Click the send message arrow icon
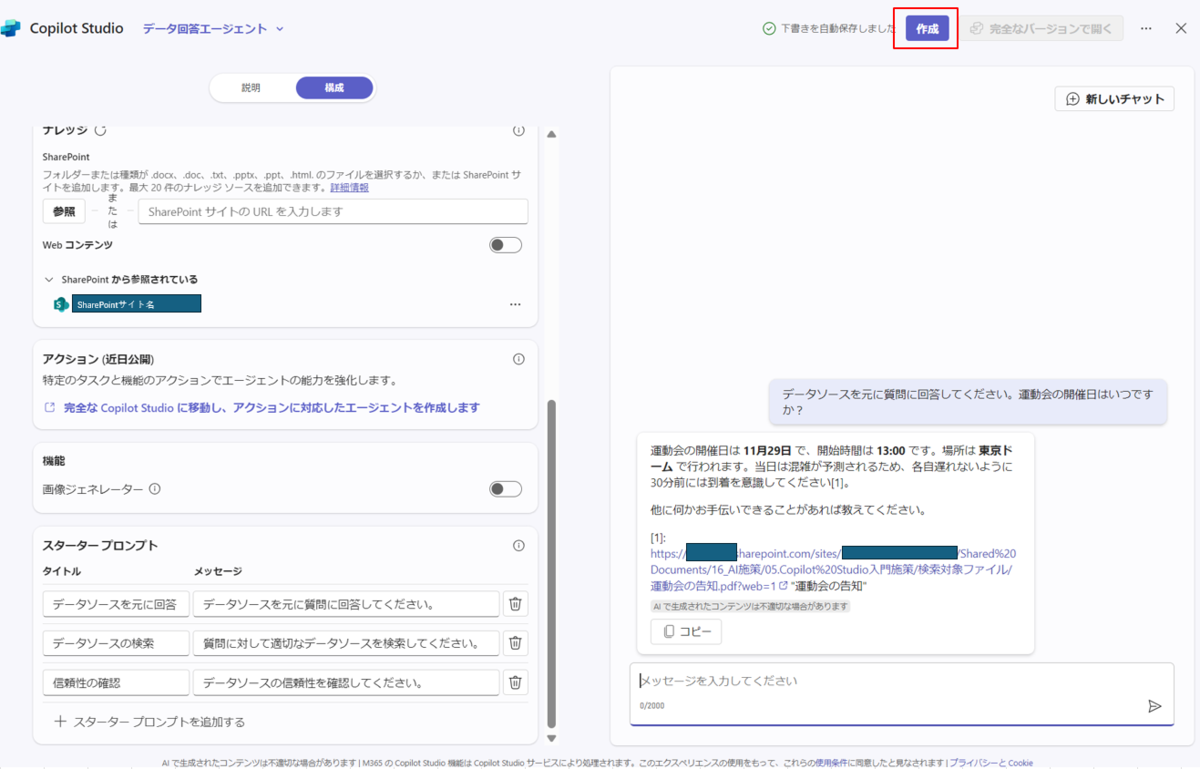 1155,706
